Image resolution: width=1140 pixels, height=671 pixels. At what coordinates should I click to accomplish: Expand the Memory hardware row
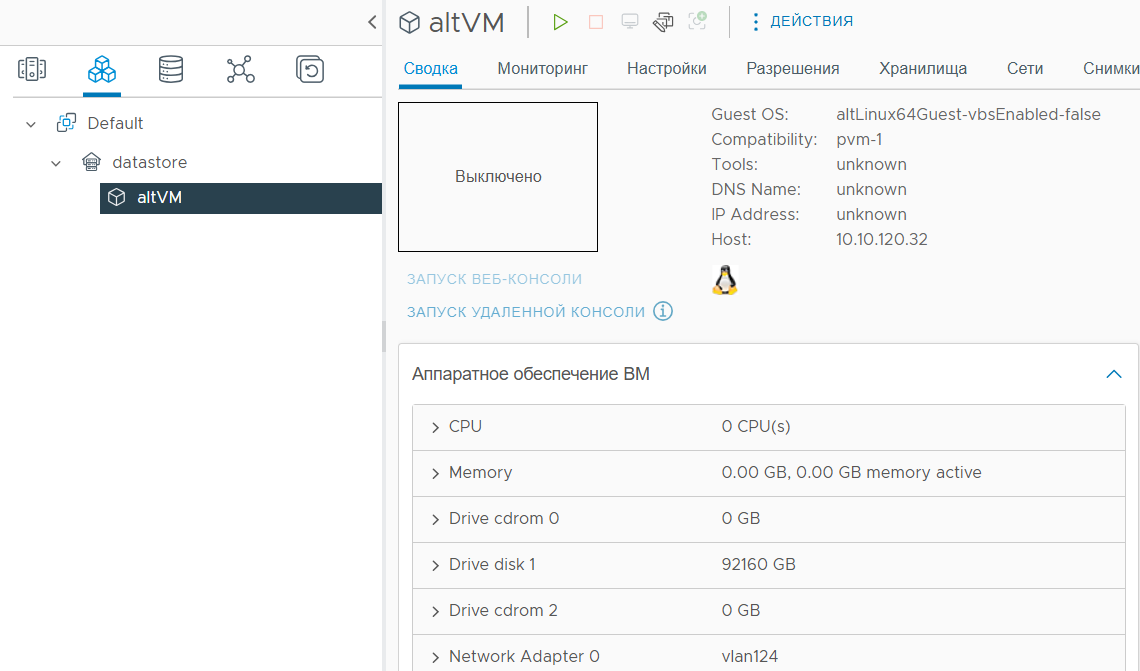pos(435,473)
